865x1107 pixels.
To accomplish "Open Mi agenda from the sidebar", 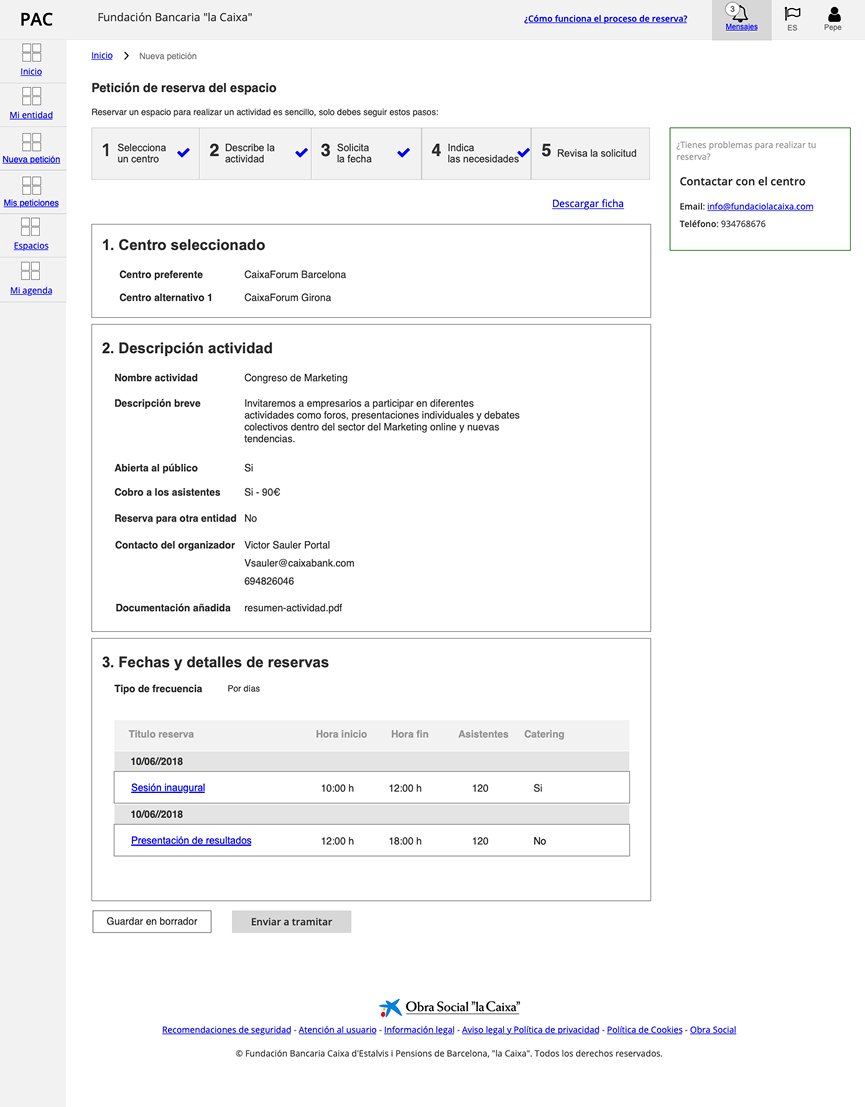I will point(31,281).
